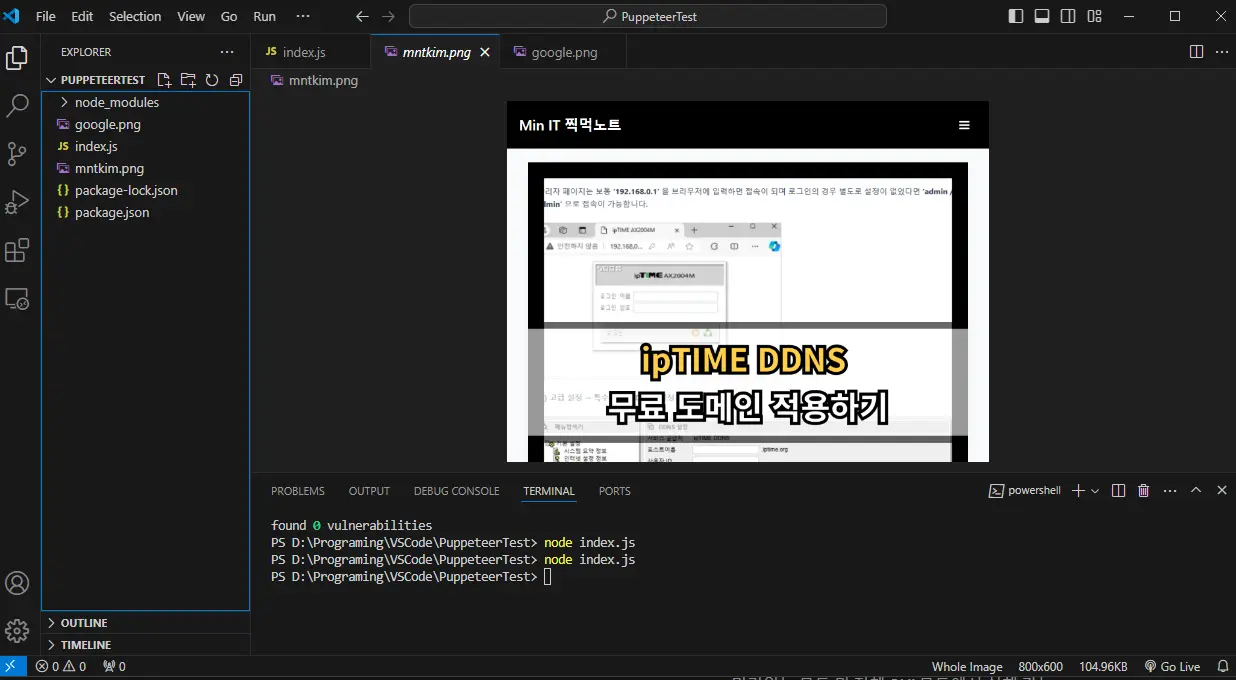Image resolution: width=1236 pixels, height=680 pixels.
Task: Split the terminal panel
Action: (1118, 491)
